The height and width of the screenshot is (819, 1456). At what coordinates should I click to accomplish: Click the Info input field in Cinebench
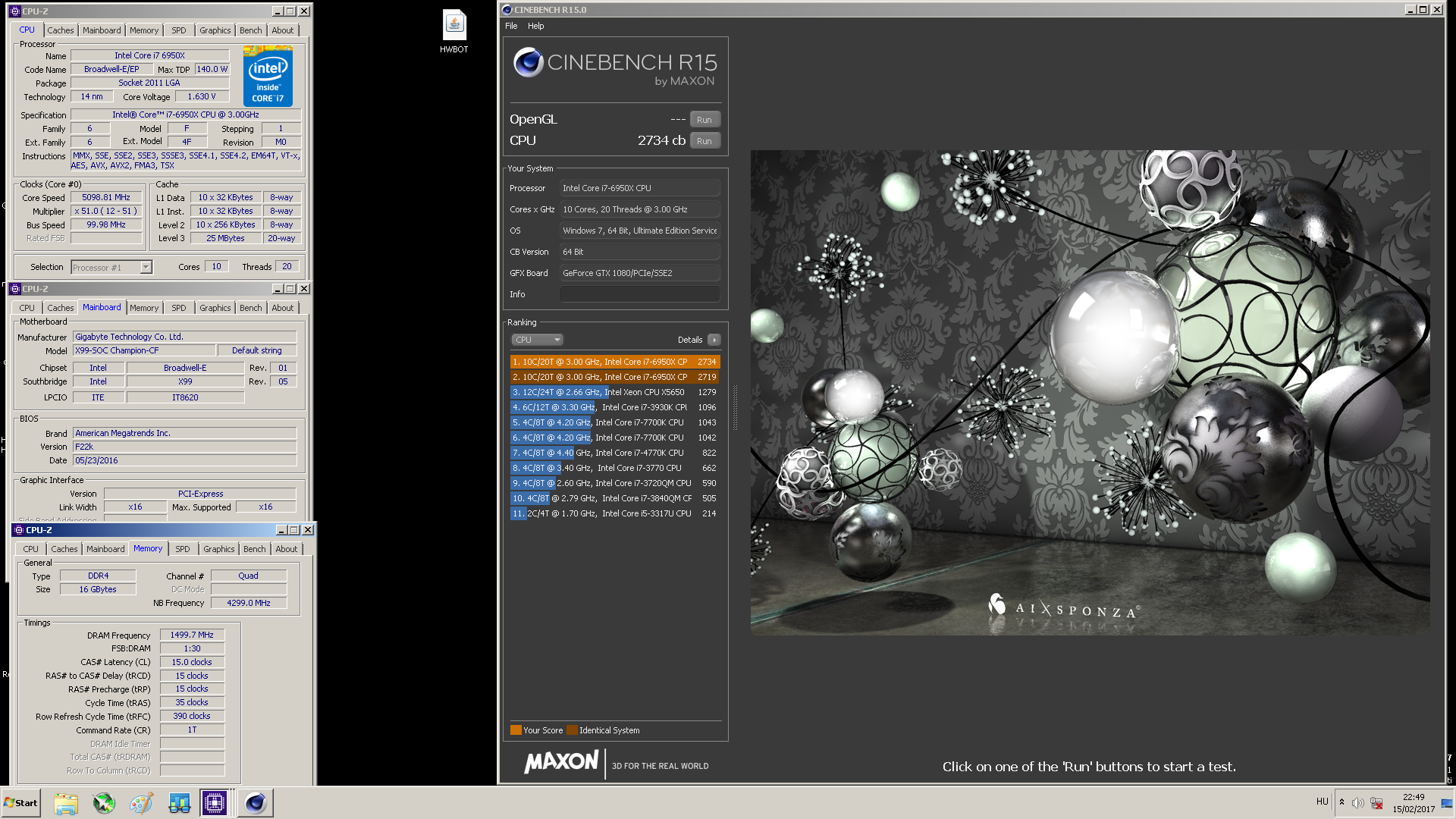coord(640,294)
